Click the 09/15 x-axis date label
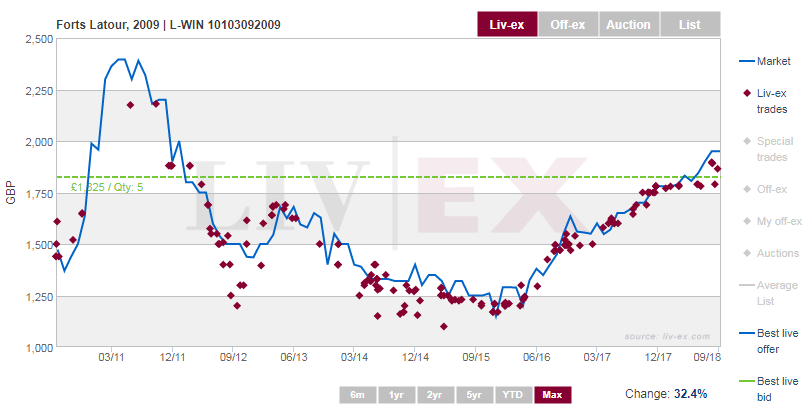 (476, 357)
